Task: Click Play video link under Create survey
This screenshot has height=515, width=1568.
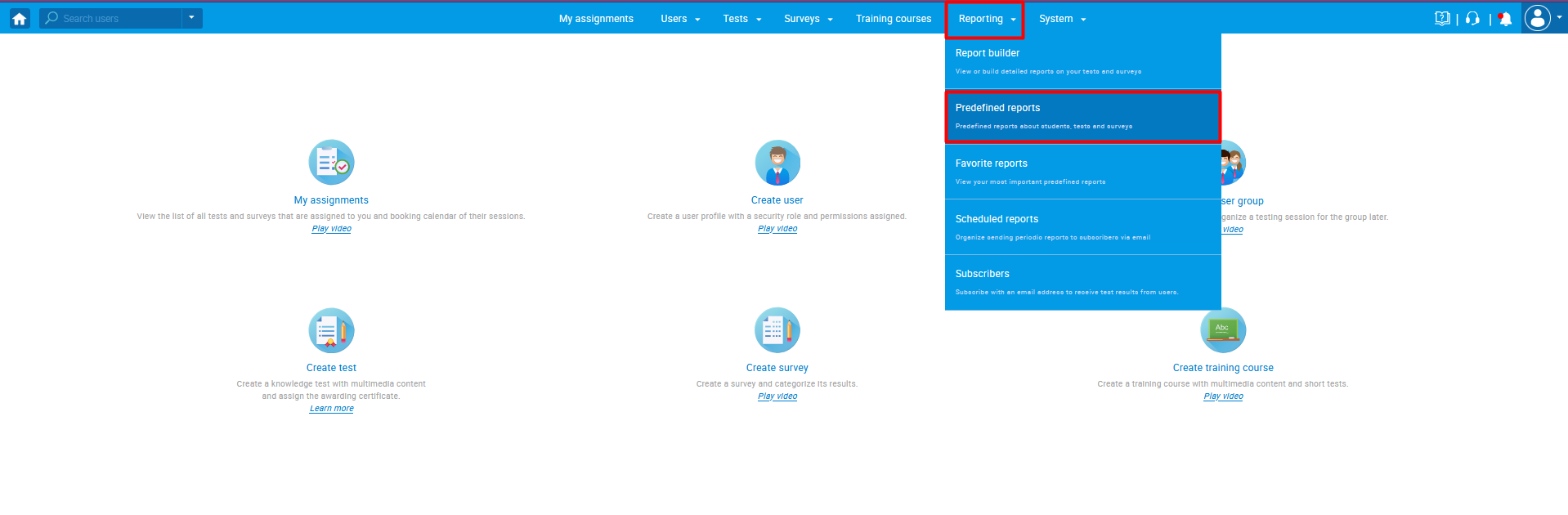Action: (x=777, y=396)
